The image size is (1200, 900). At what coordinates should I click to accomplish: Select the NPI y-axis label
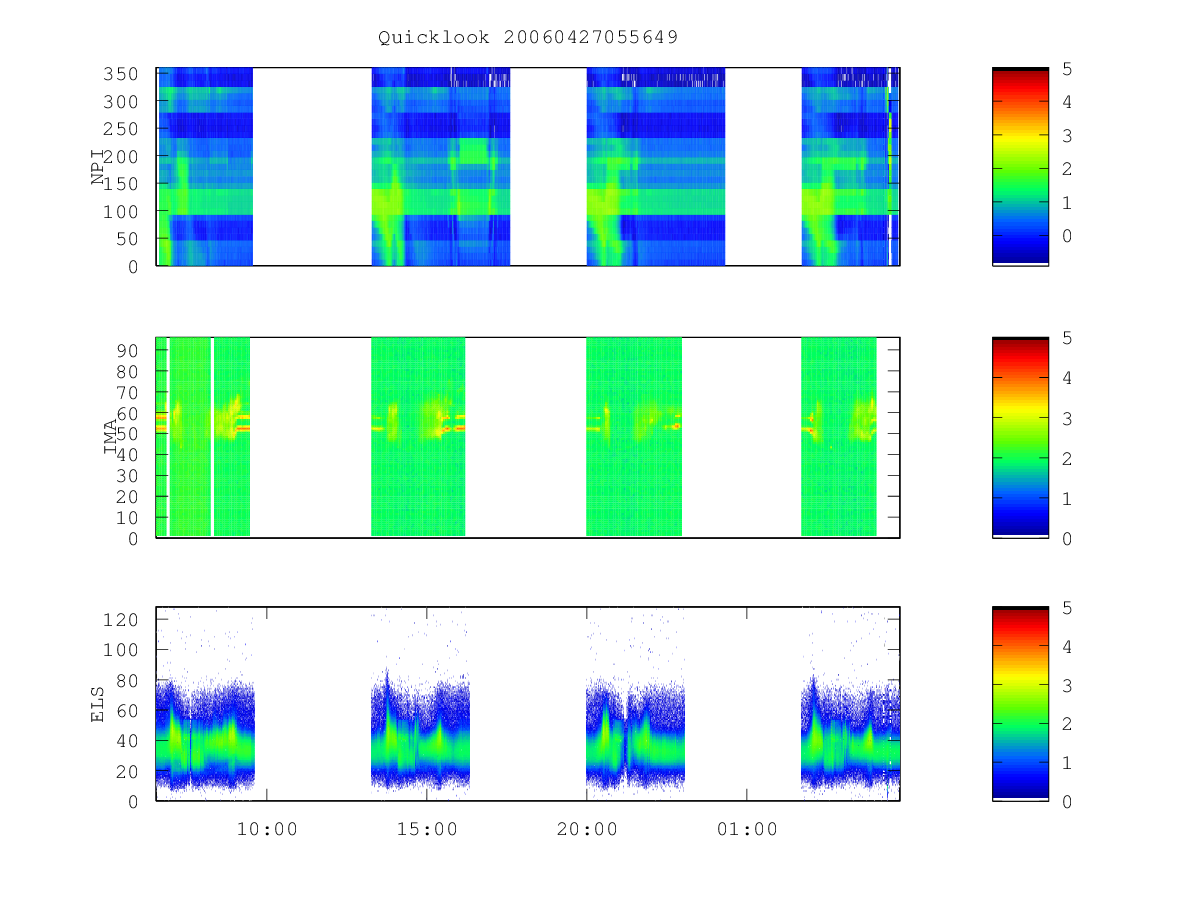pos(98,167)
